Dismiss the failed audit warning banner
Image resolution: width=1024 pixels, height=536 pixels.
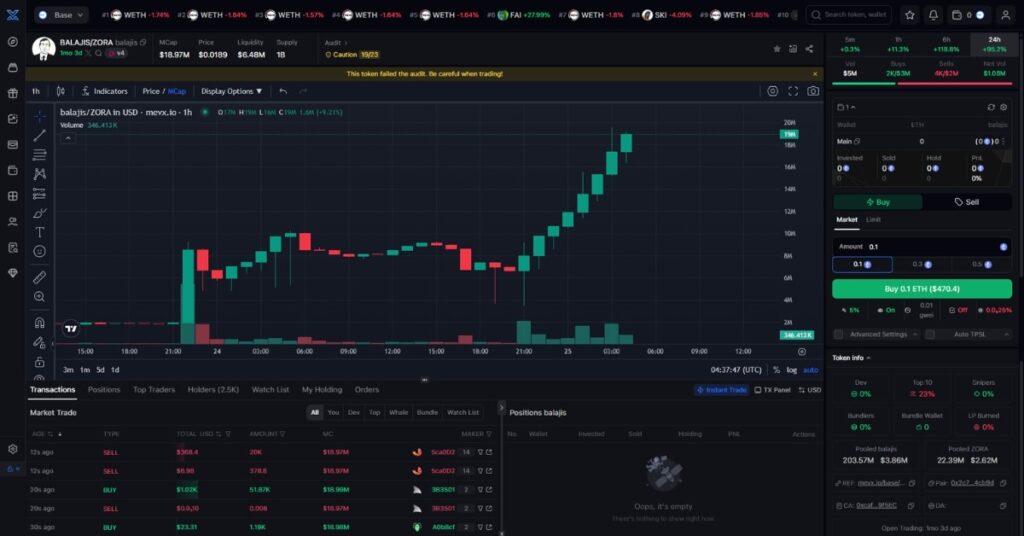(x=814, y=74)
